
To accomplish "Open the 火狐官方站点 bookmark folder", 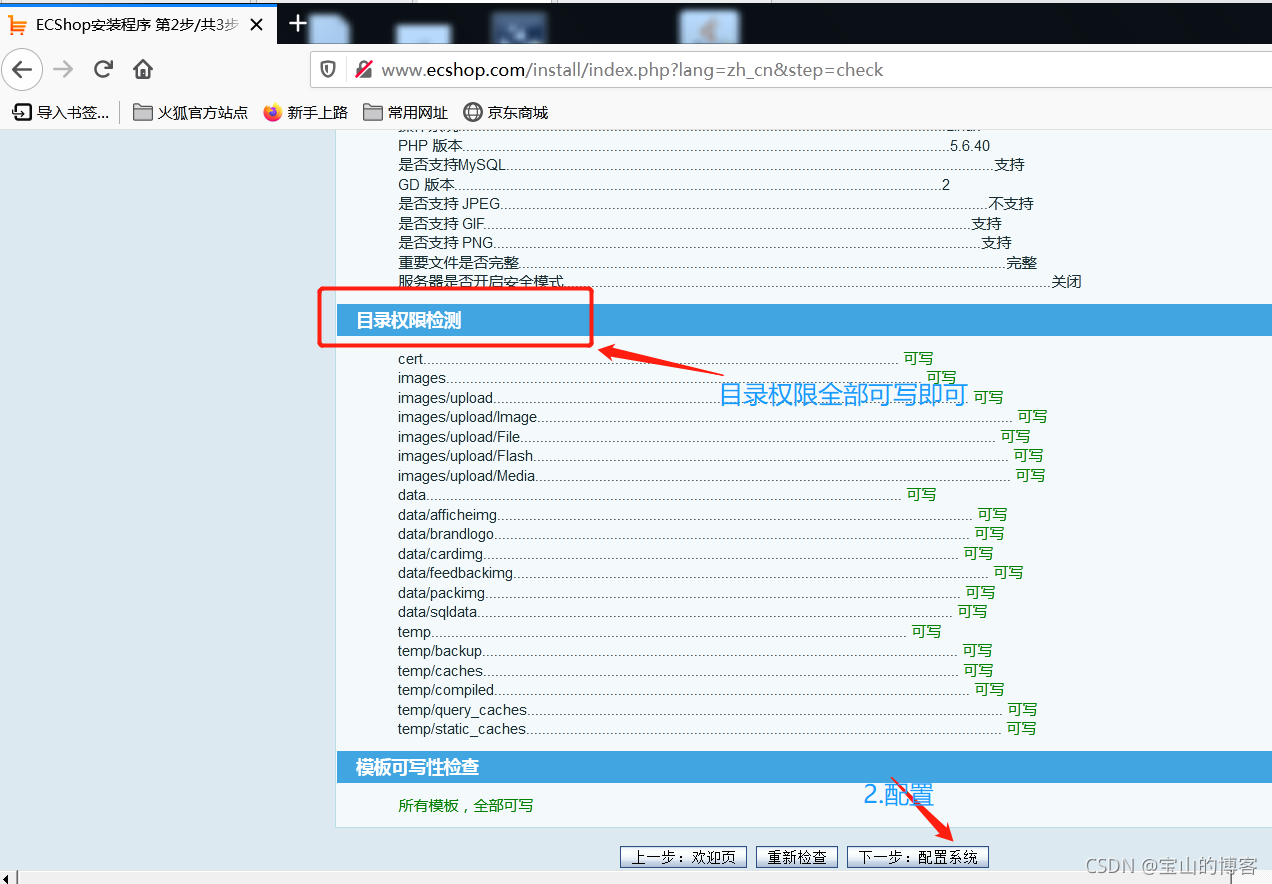I will pyautogui.click(x=190, y=112).
